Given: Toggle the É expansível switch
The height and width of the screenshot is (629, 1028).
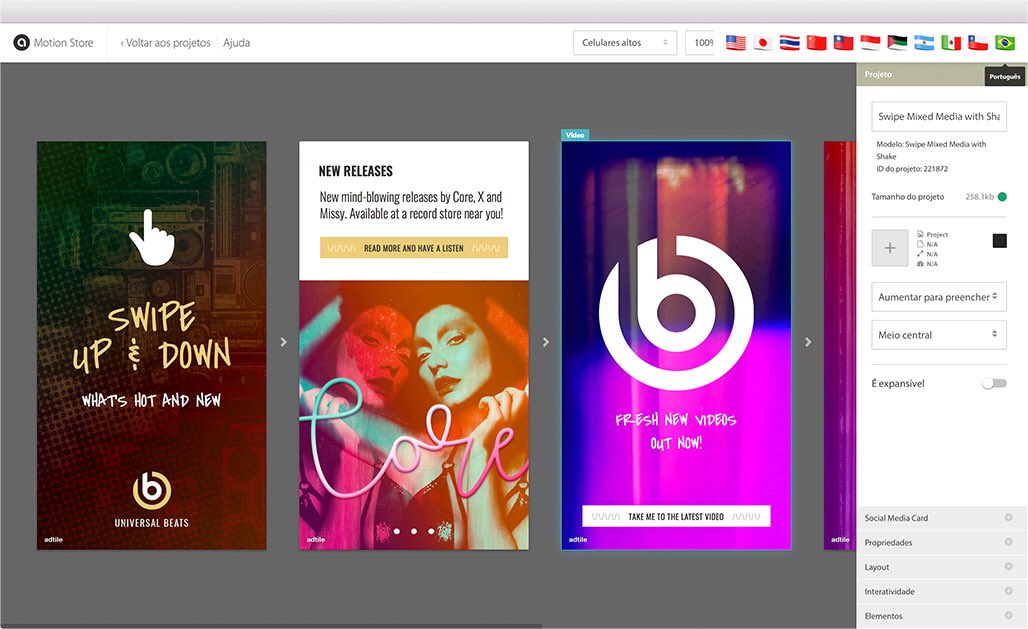Looking at the screenshot, I should pyautogui.click(x=994, y=384).
